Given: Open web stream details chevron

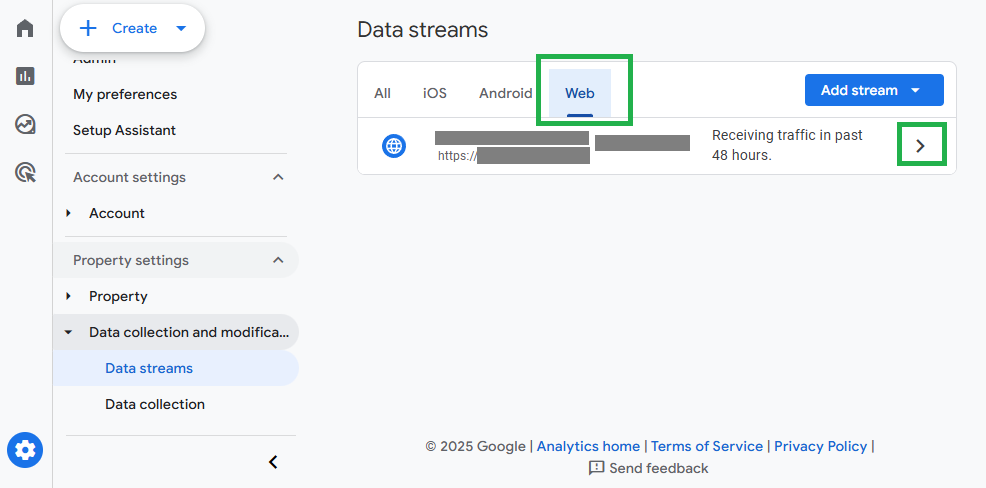Looking at the screenshot, I should pos(921,146).
